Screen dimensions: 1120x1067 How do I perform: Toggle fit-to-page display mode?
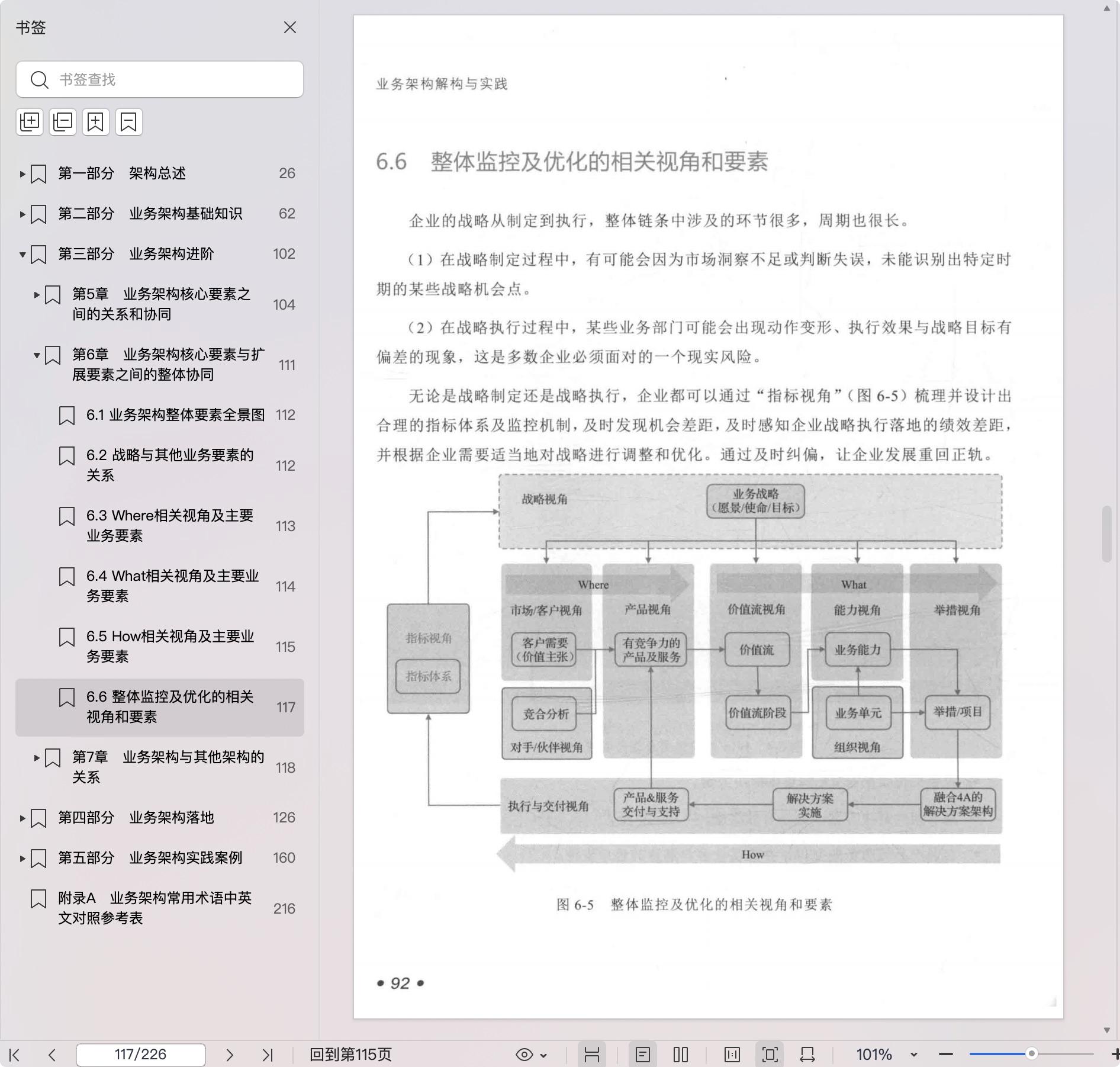pyautogui.click(x=770, y=1055)
